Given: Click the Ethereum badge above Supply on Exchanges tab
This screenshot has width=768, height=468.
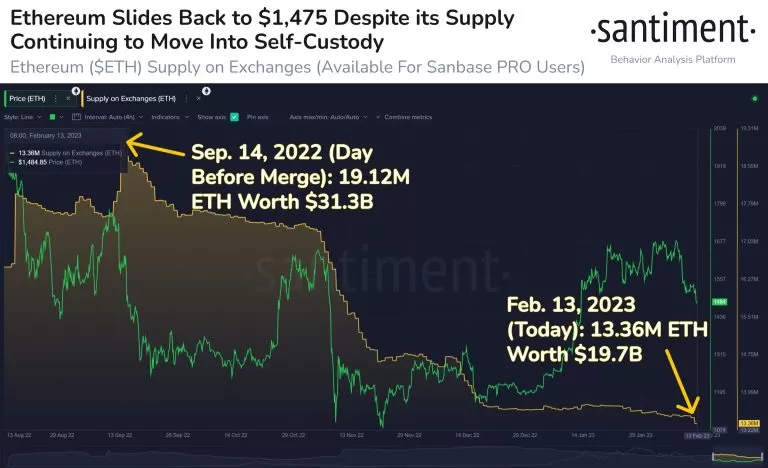Looking at the screenshot, I should (206, 91).
